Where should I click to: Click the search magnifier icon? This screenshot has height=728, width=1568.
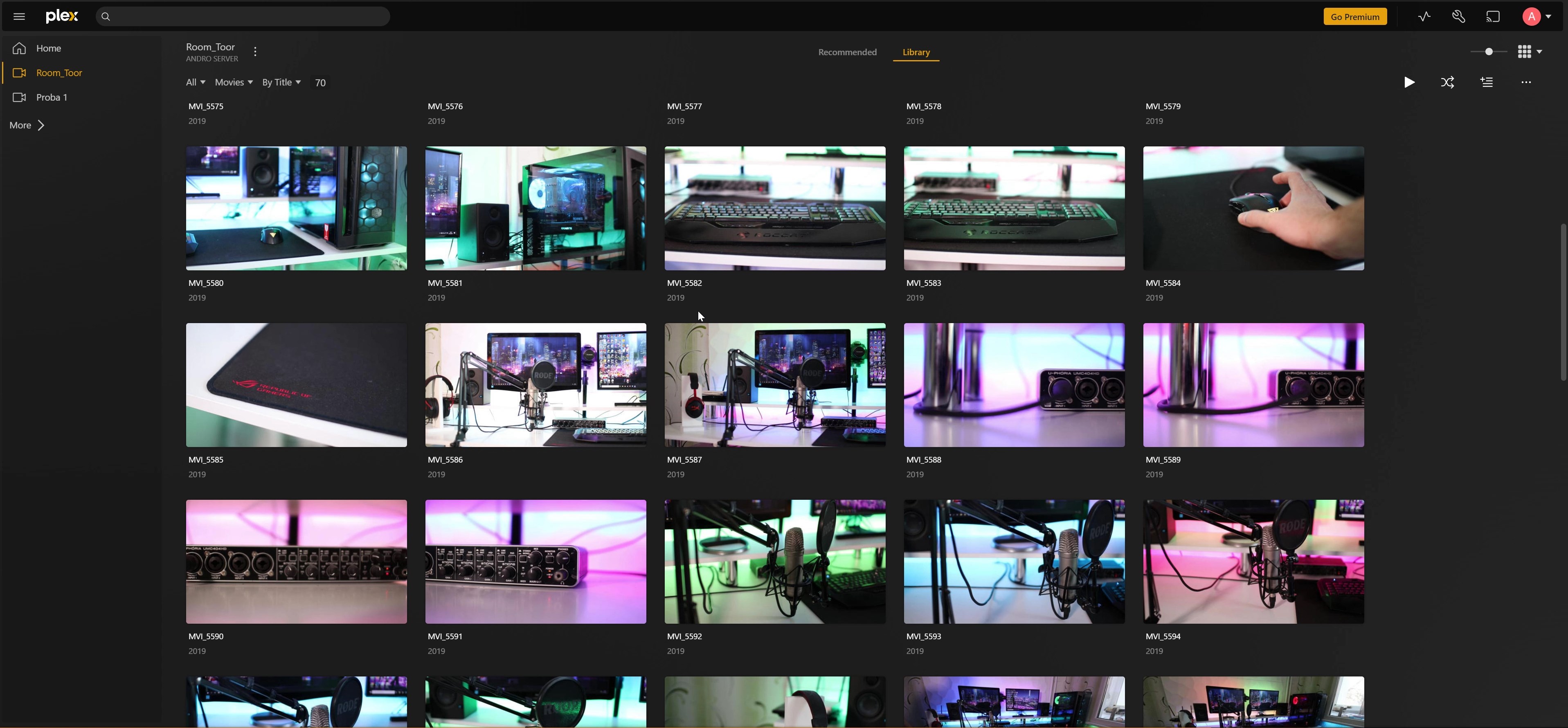pos(106,16)
